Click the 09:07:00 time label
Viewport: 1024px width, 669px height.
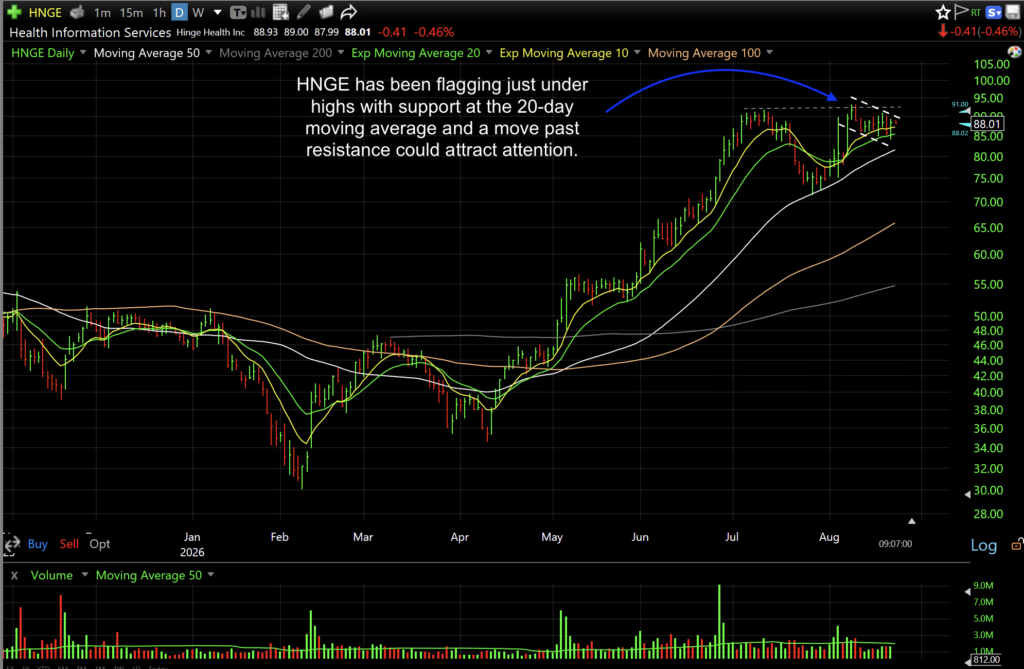point(895,544)
